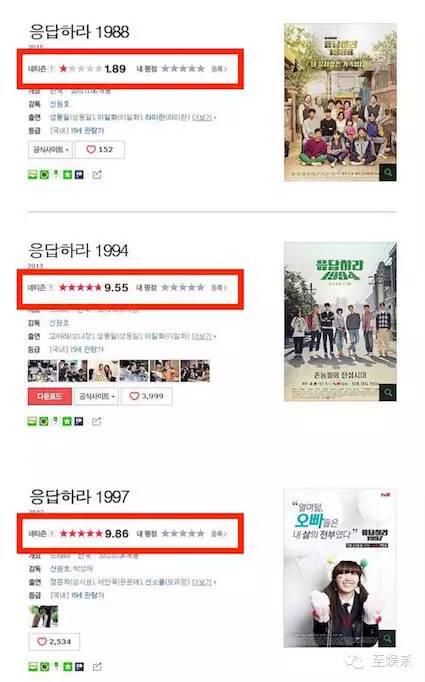Toggle the heart like button showing 2,534
Screen dimensions: 425x682
click(54, 642)
